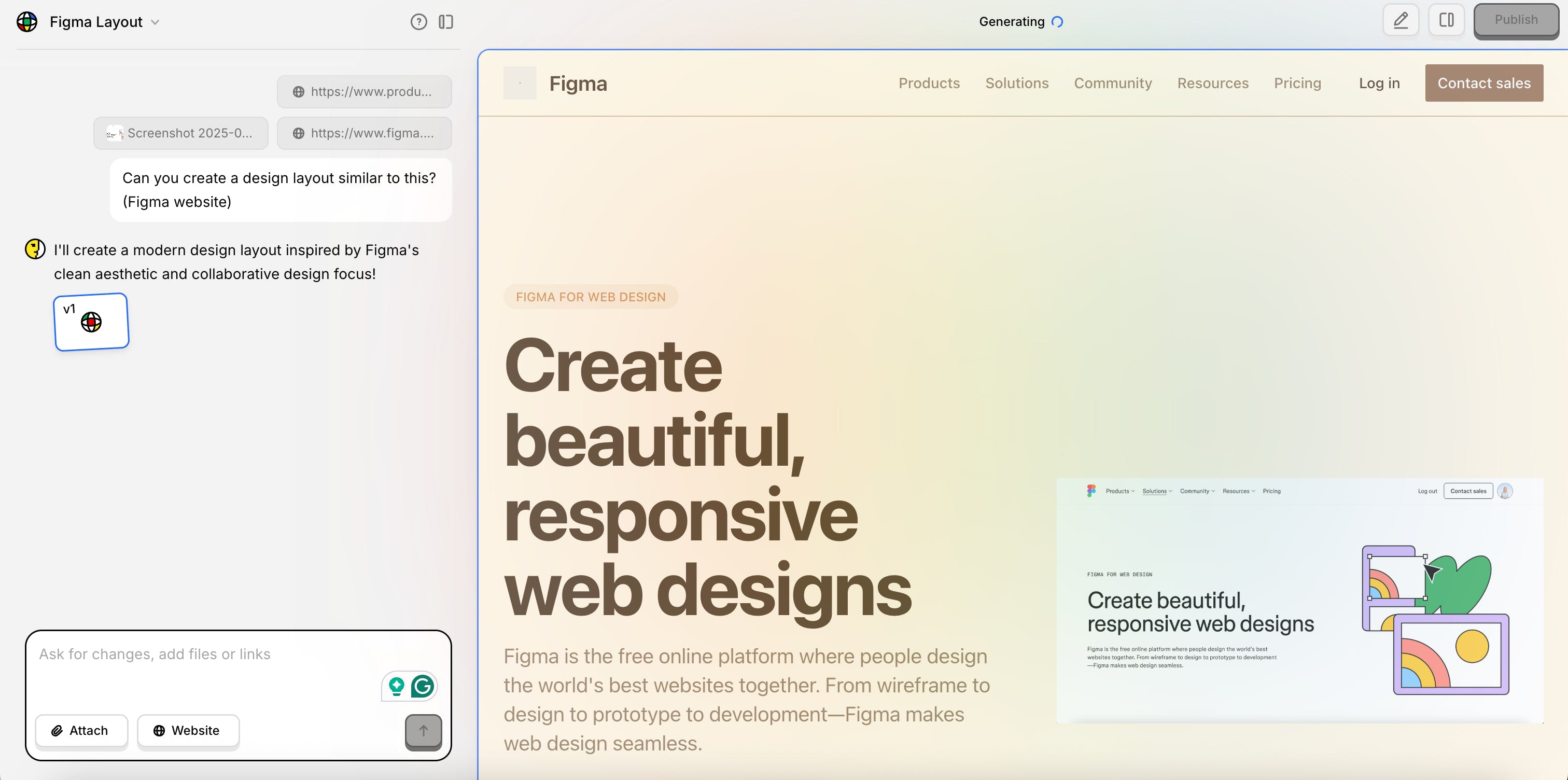Screen dimensions: 1568x780
Task: Click Pricing in preview navigation
Action: (x=1297, y=83)
